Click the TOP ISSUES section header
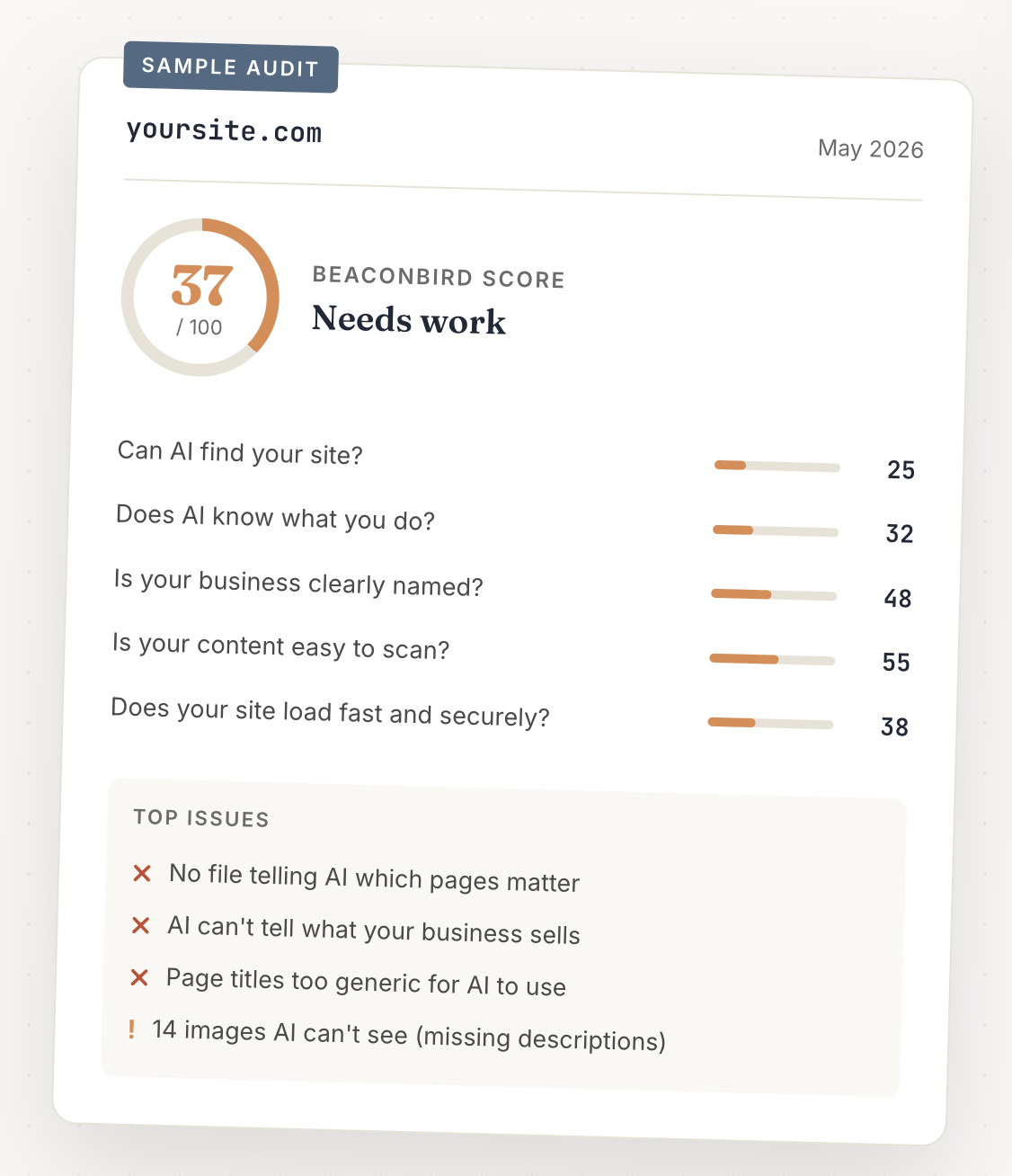The width and height of the screenshot is (1012, 1176). click(201, 818)
